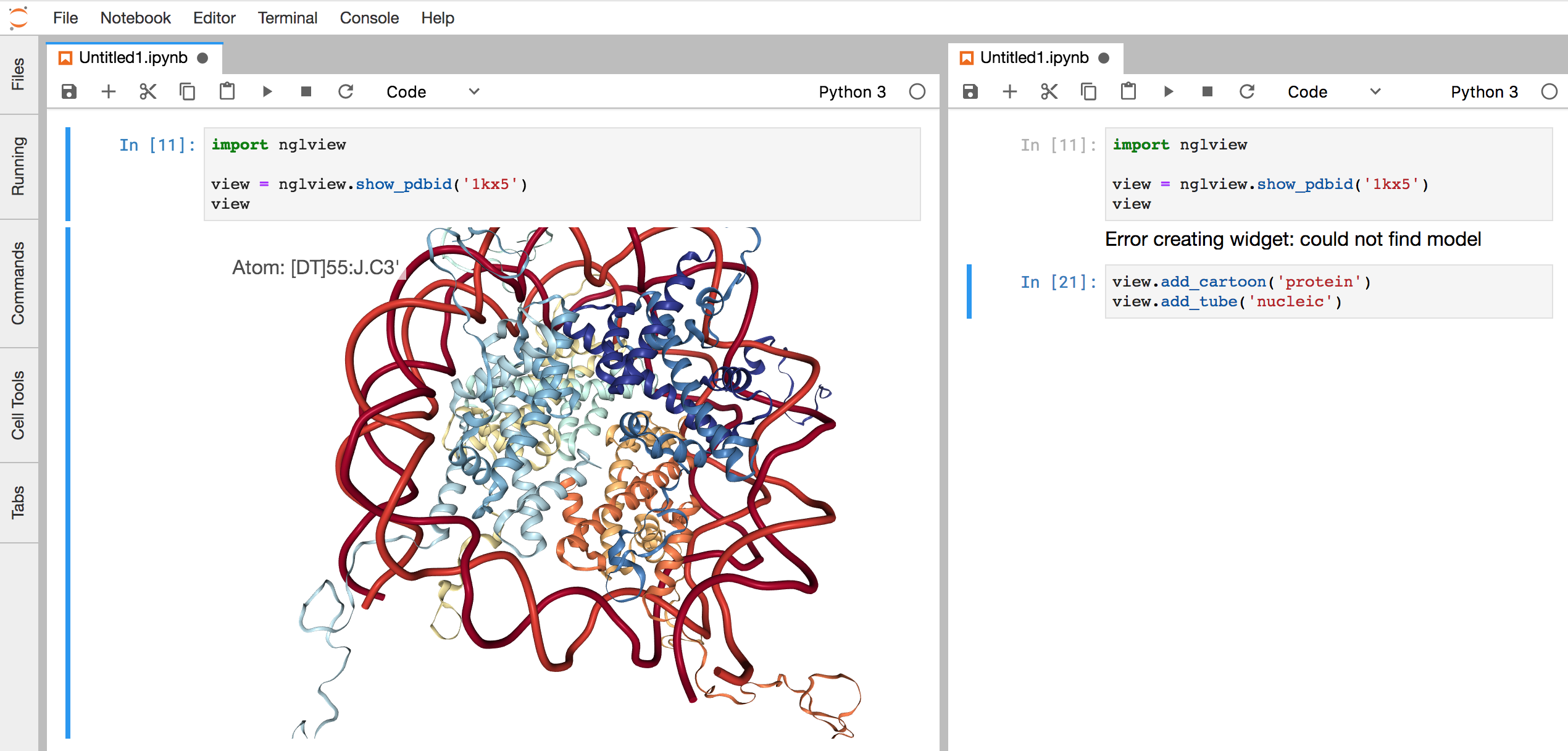
Task: Open the Notebook menu
Action: pyautogui.click(x=135, y=17)
